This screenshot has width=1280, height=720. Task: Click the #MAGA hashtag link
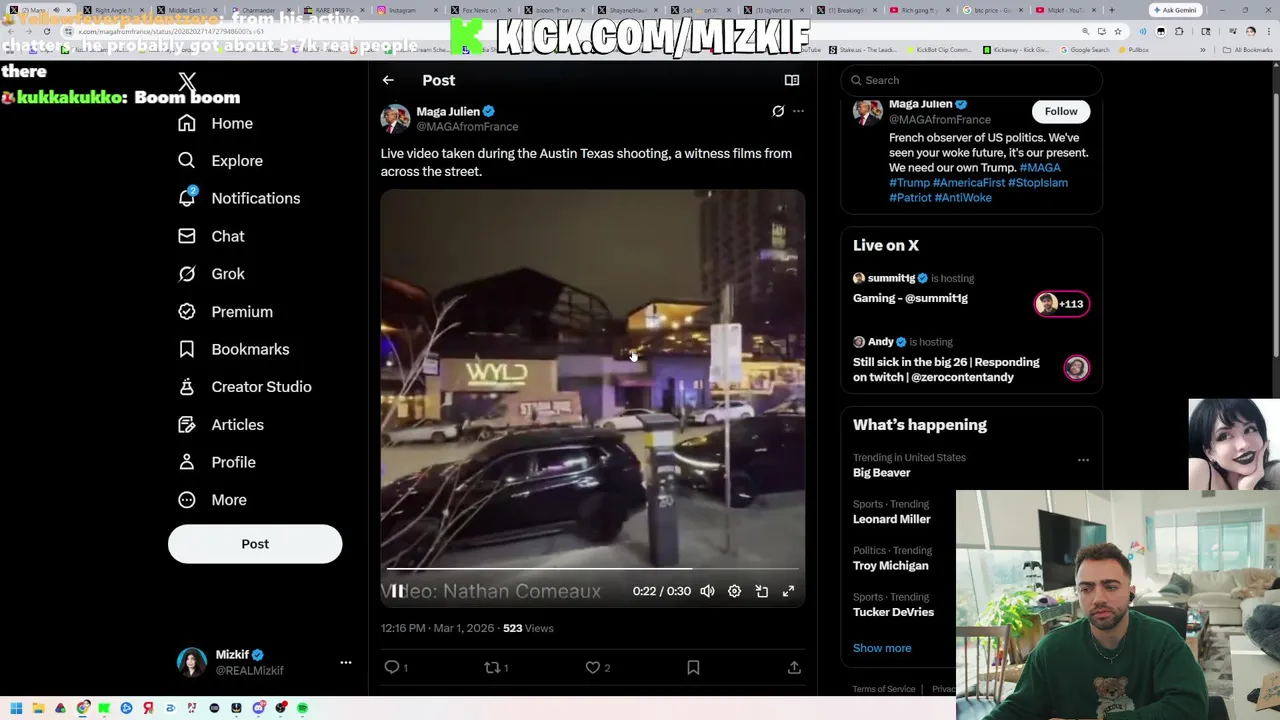[1040, 168]
